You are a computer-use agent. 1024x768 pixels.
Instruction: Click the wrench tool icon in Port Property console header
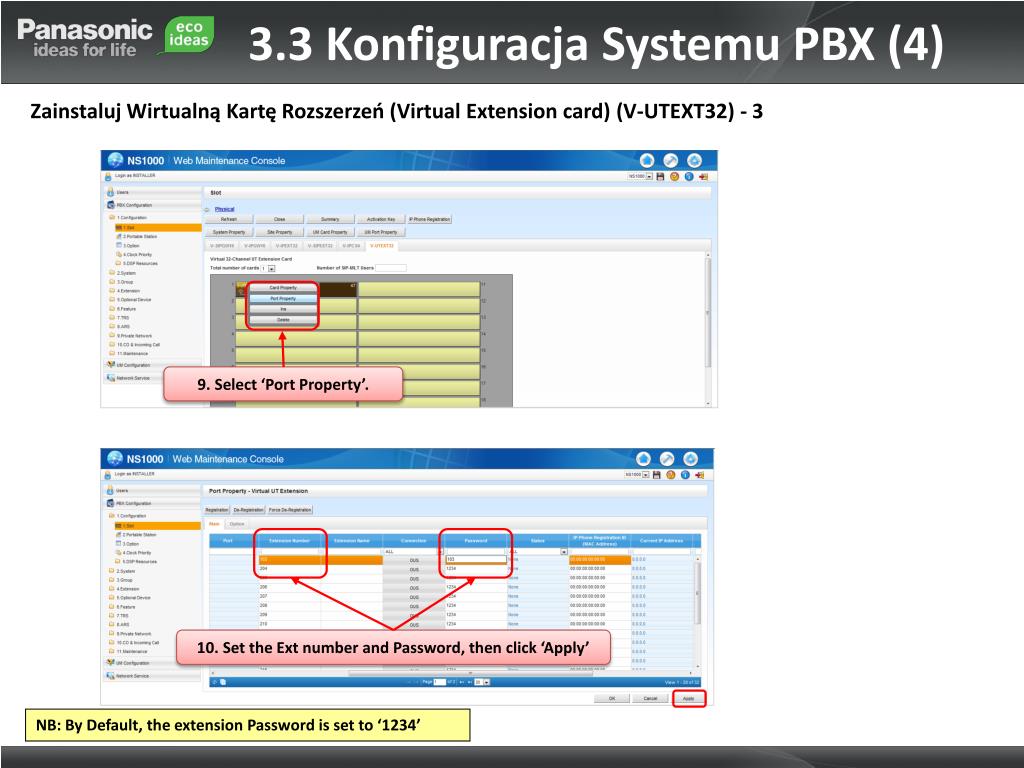(x=667, y=459)
